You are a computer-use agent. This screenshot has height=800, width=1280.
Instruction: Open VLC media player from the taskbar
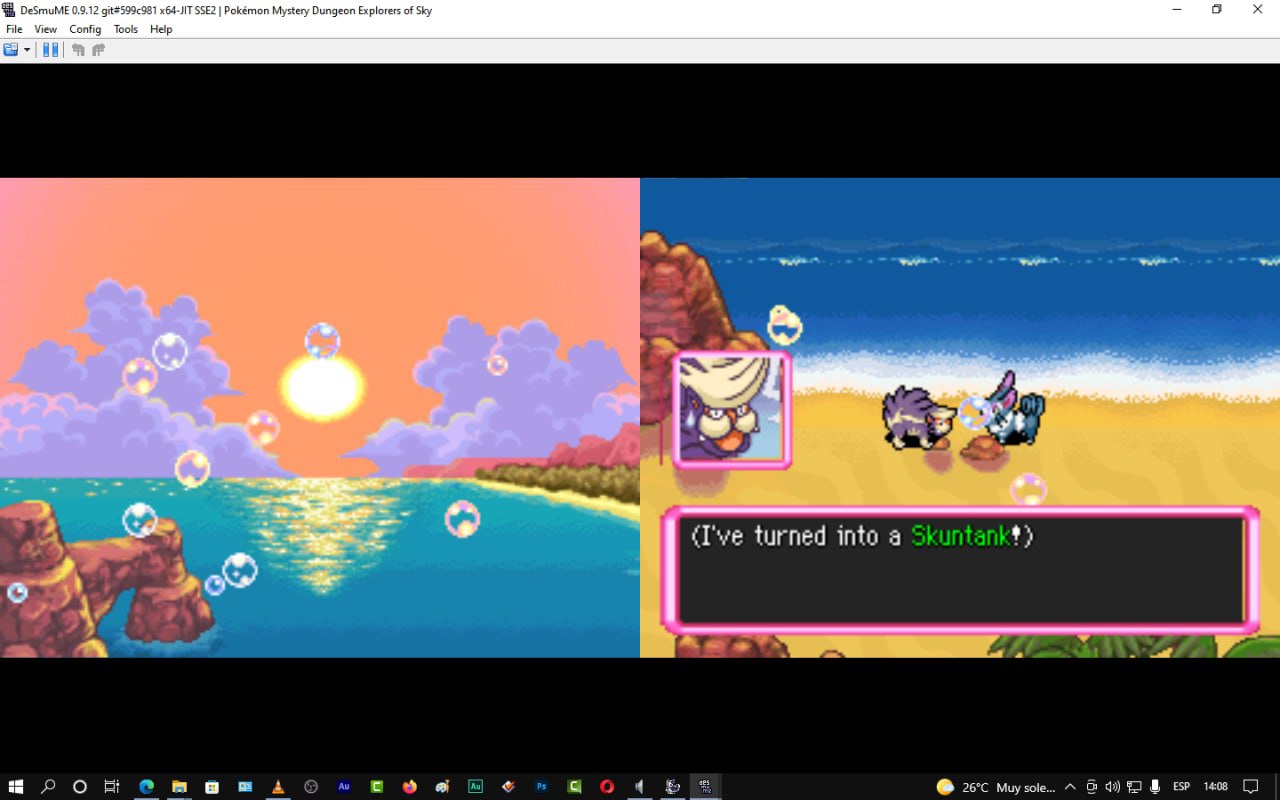(278, 787)
